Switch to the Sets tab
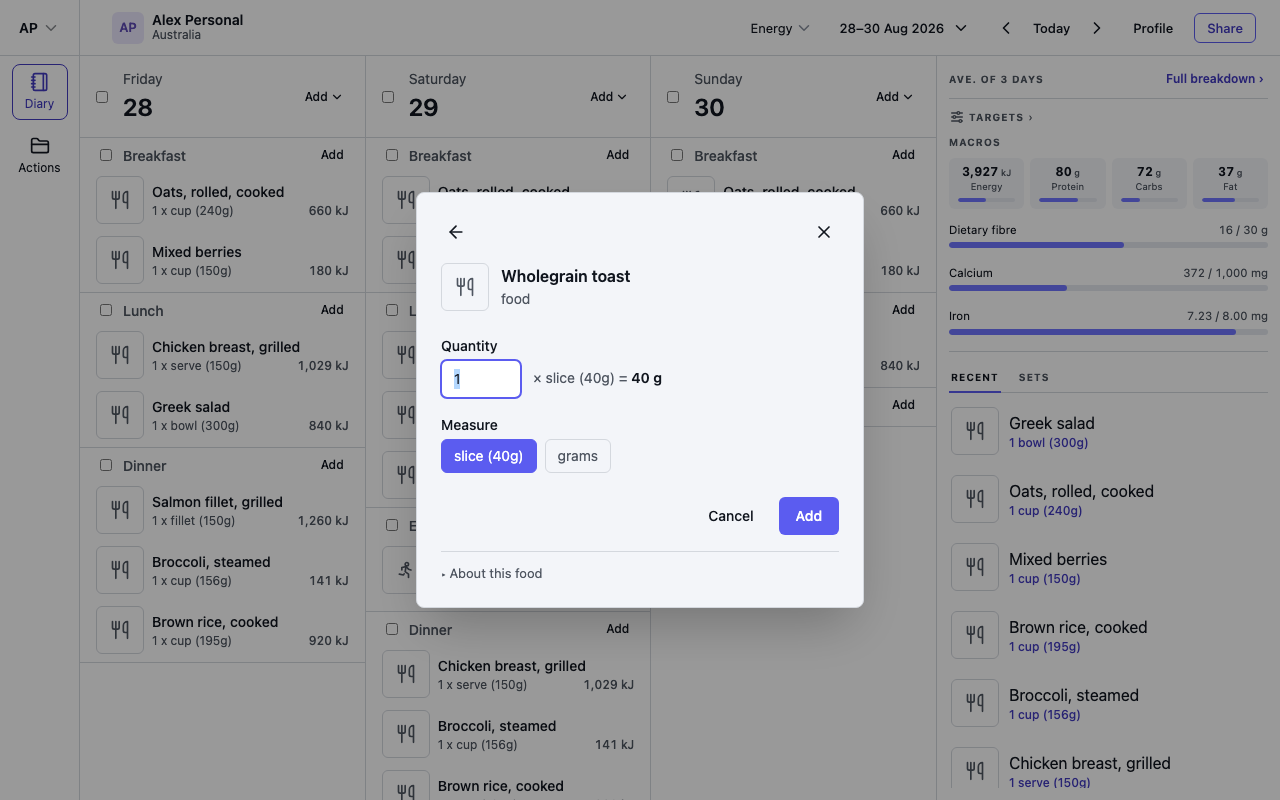Screen dimensions: 1280x800 [1034, 378]
